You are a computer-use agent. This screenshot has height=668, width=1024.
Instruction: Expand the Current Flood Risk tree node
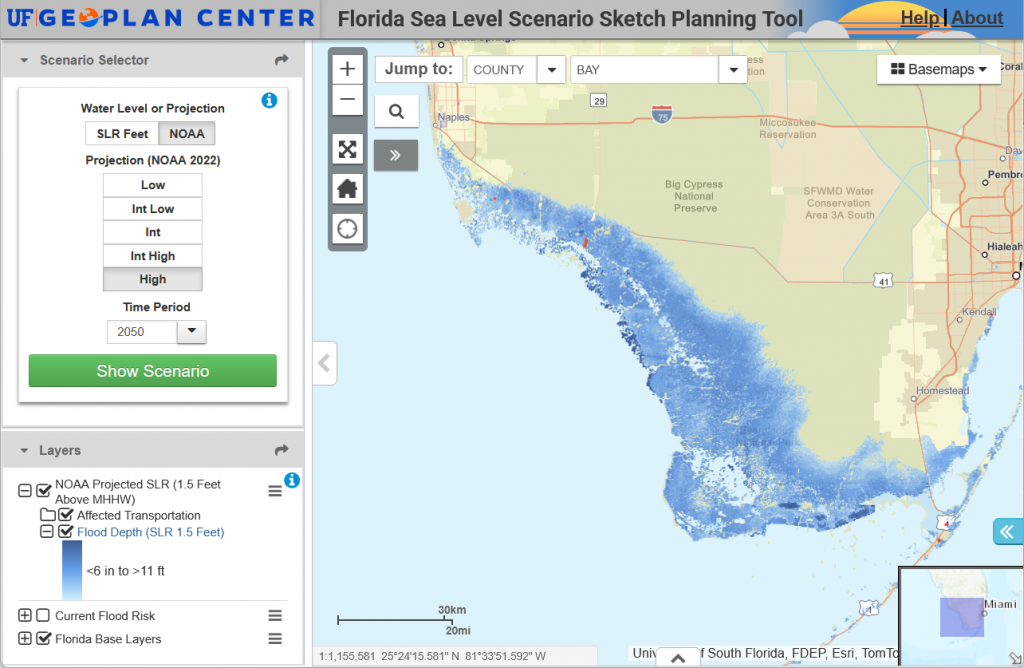click(x=25, y=616)
